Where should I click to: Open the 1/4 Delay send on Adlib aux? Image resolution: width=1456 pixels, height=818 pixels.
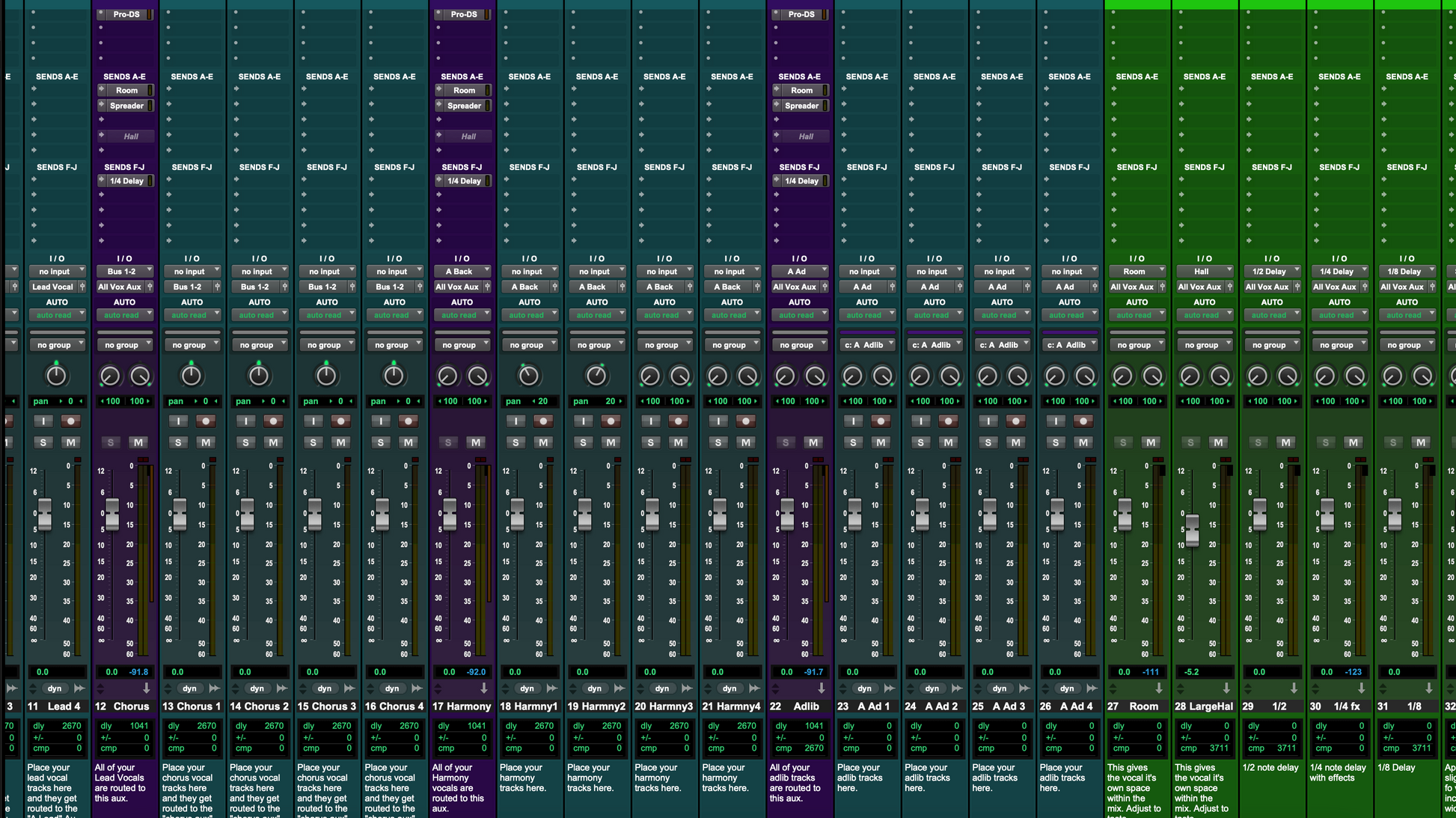coord(801,181)
